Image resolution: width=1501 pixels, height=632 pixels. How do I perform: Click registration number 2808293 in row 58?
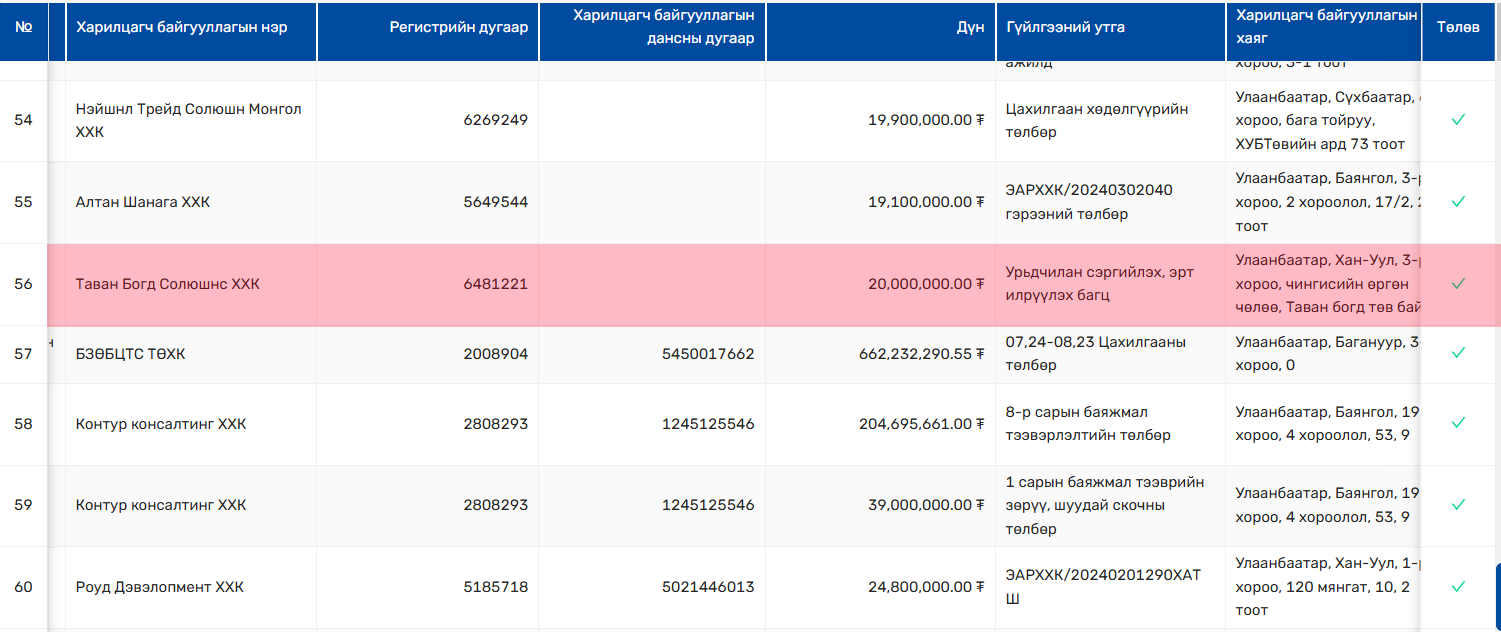tap(495, 424)
